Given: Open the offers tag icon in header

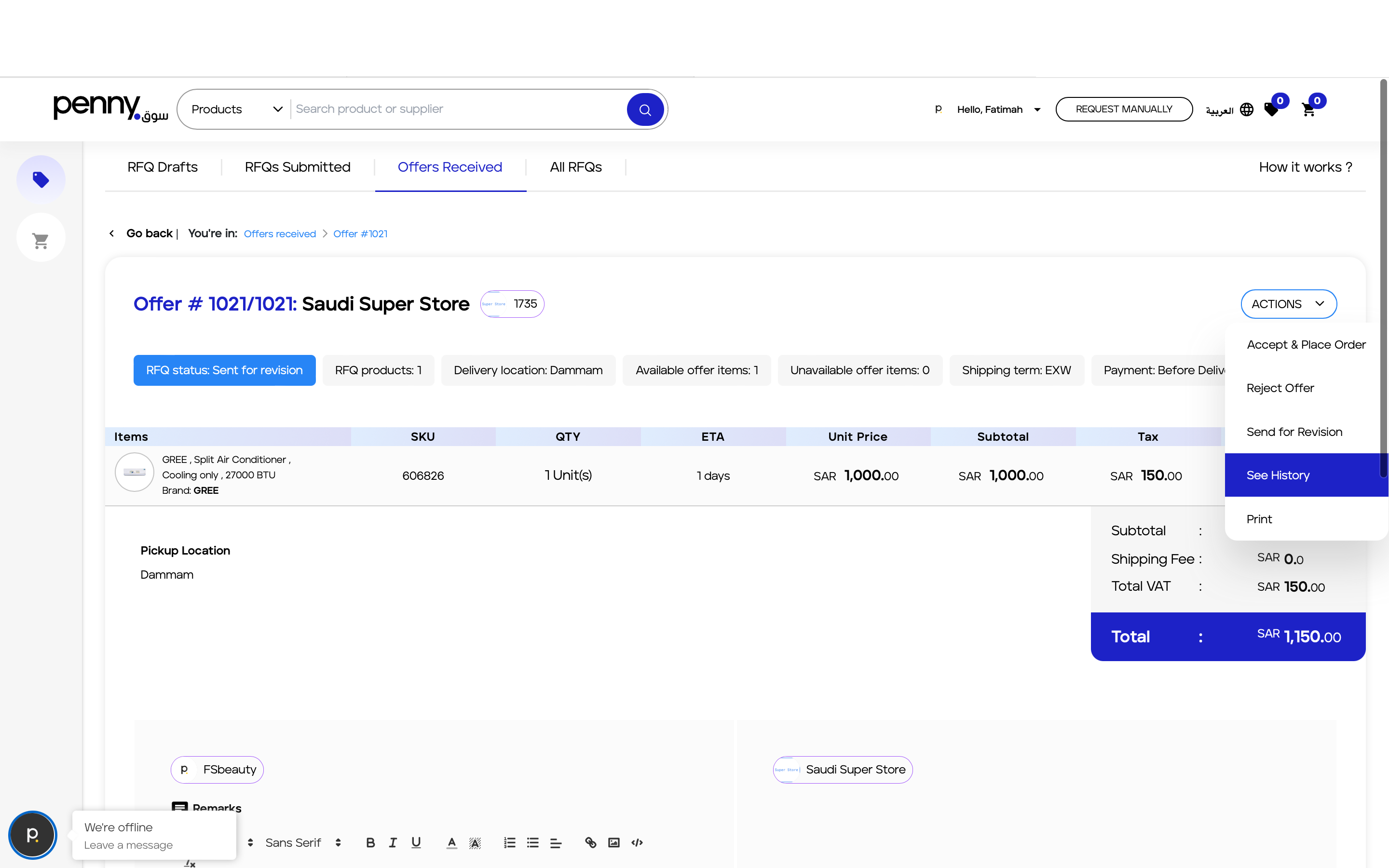Looking at the screenshot, I should [x=1272, y=109].
